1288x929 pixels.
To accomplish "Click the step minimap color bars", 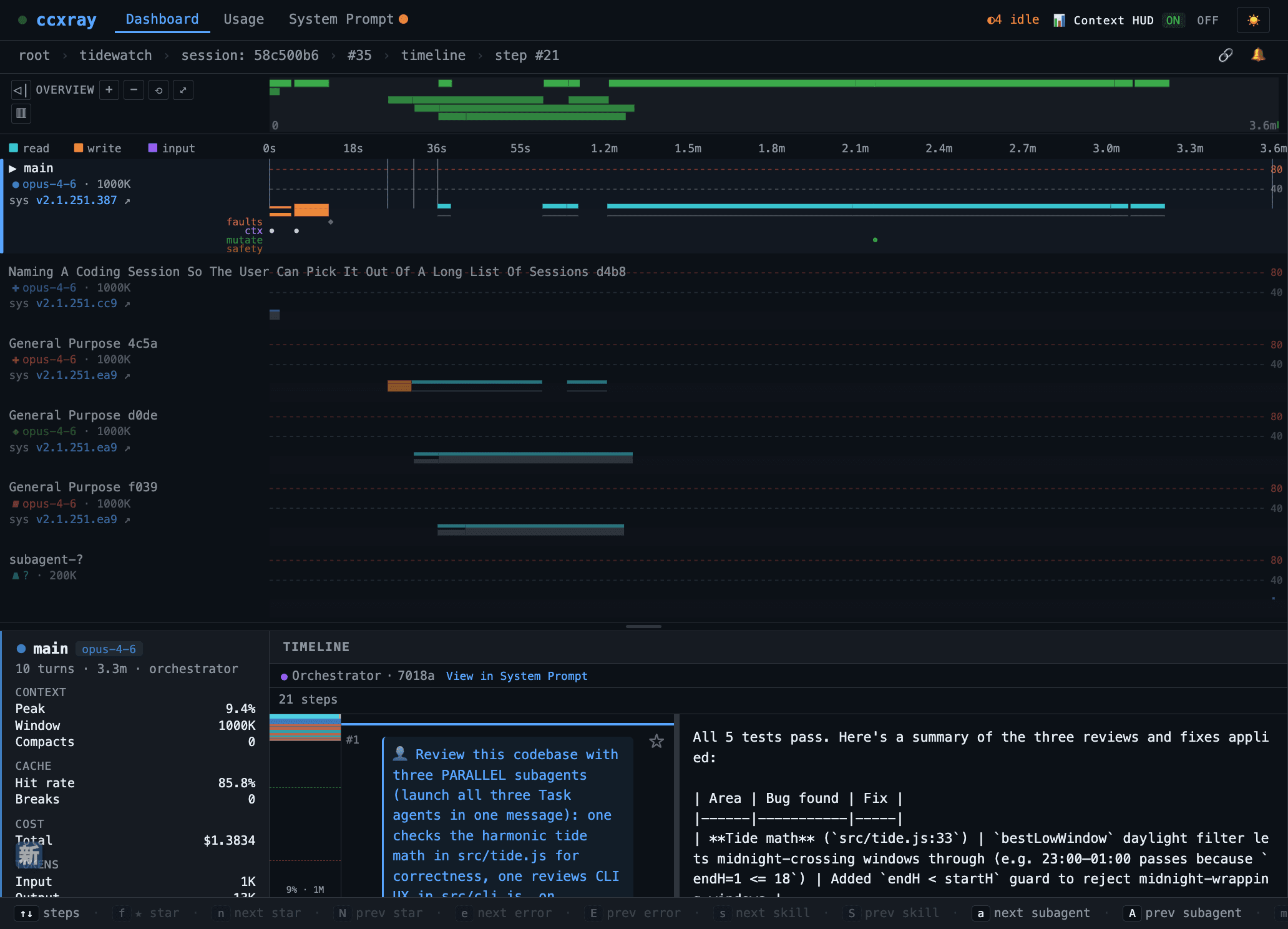I will [305, 729].
